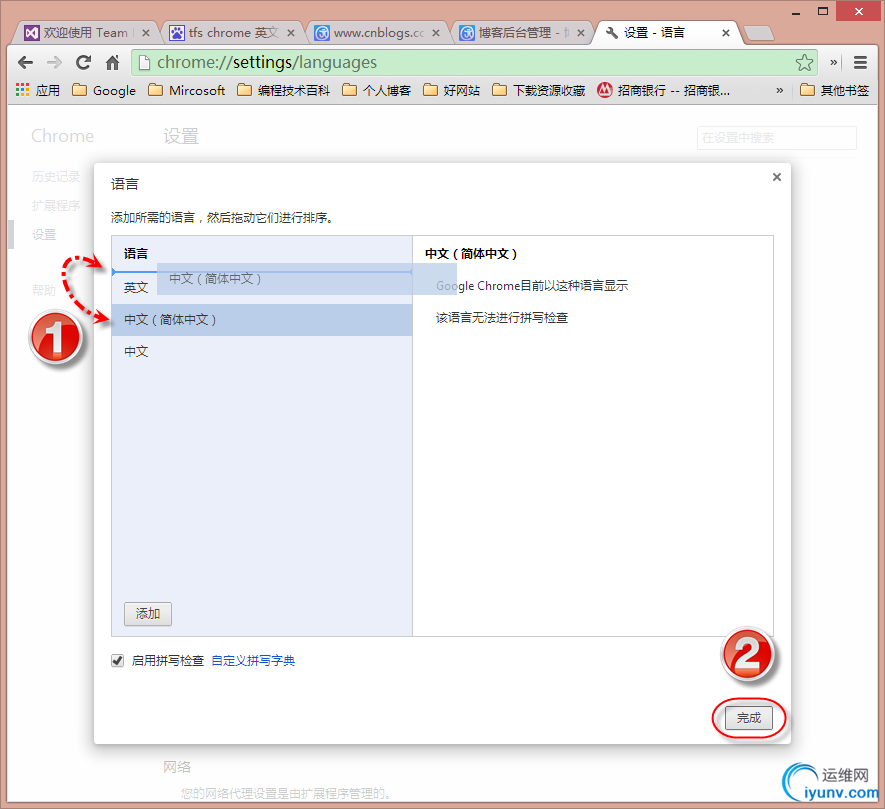Open the Chrome hamburger menu
Viewport: 885px width, 809px height.
tap(860, 63)
